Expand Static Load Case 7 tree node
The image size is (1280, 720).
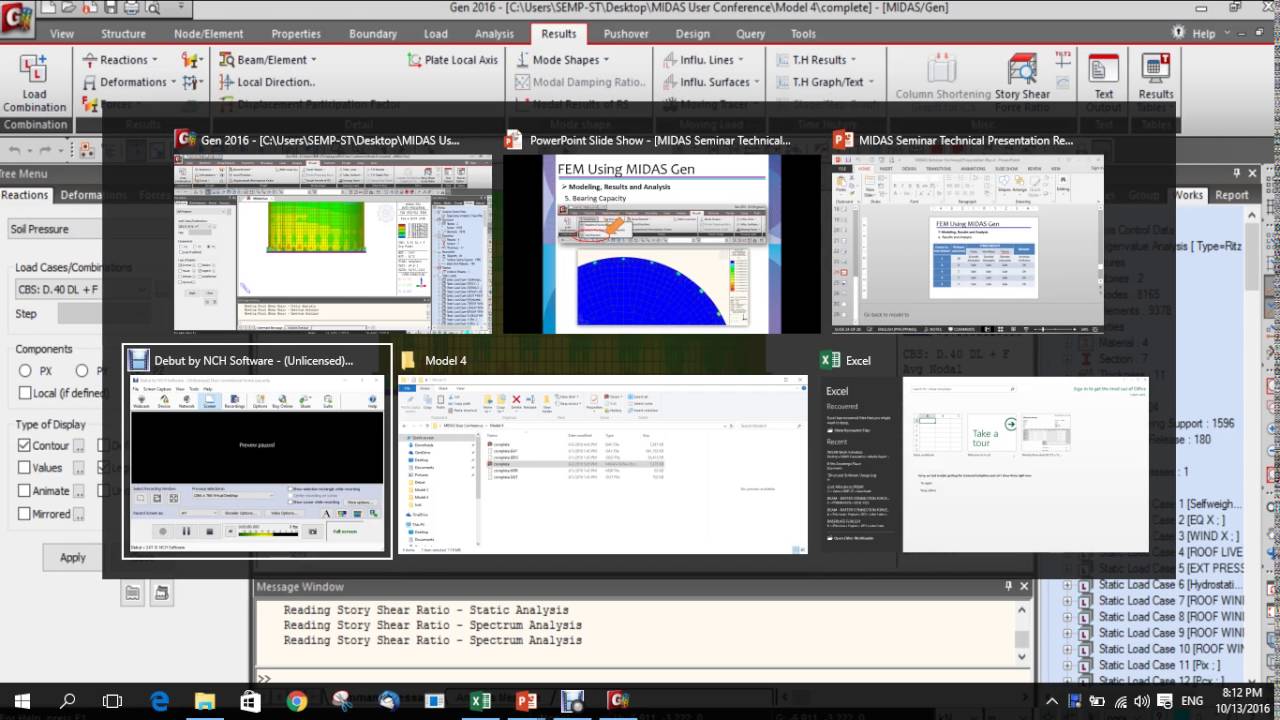coord(1067,601)
